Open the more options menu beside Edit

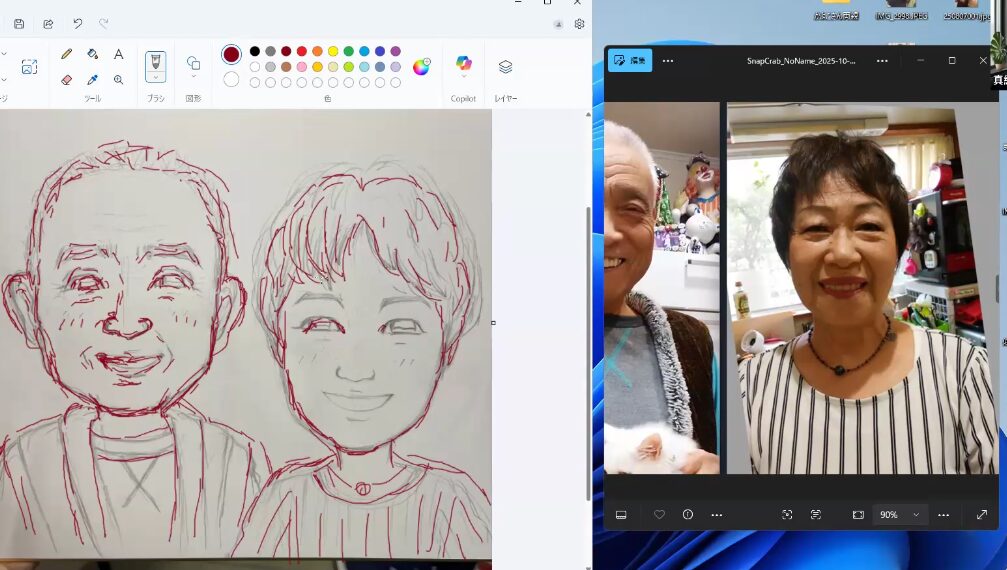668,60
